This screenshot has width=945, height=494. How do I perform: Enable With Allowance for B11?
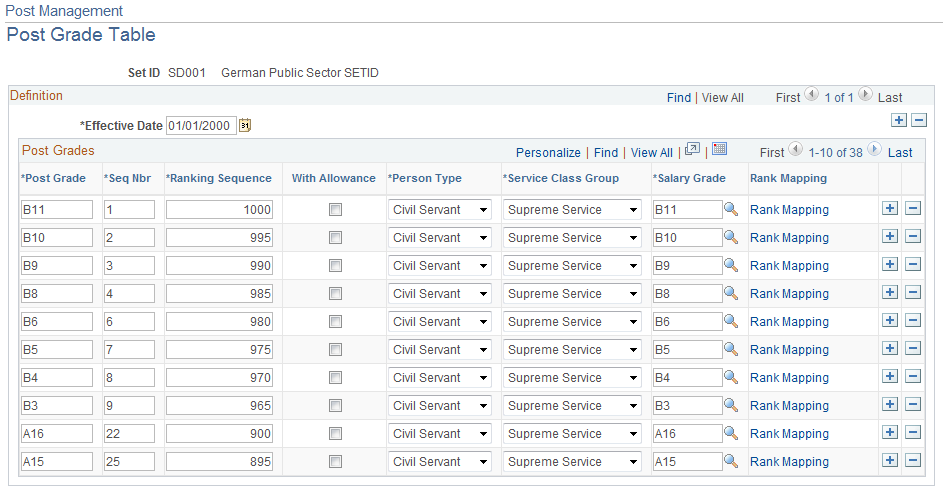pos(335,210)
